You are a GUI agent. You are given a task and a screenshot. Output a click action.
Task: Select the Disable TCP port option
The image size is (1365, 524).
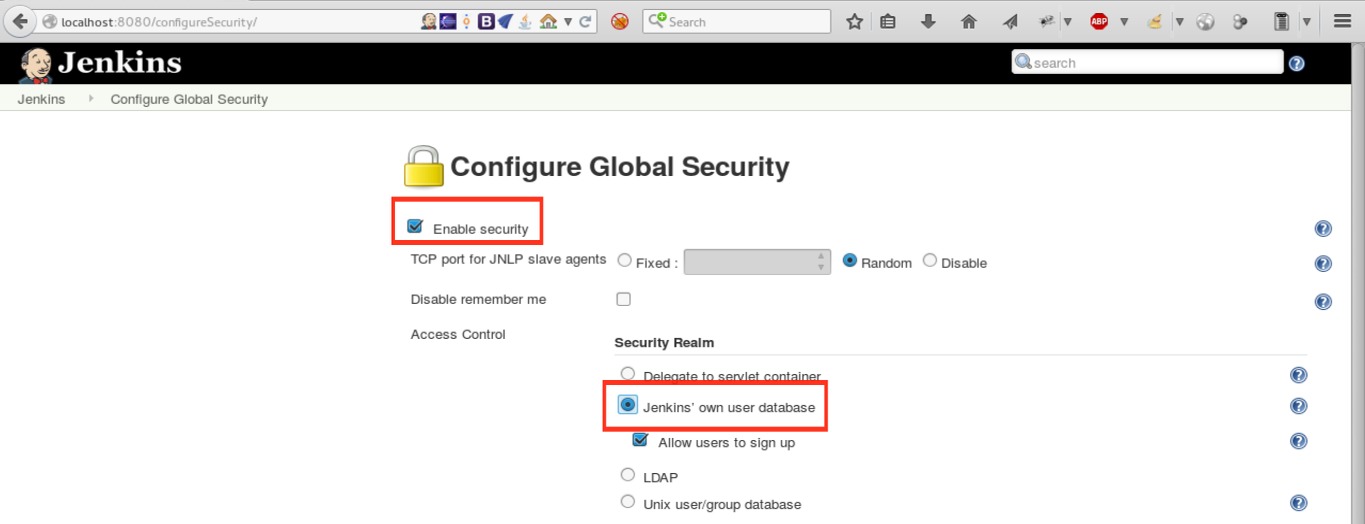pyautogui.click(x=930, y=260)
